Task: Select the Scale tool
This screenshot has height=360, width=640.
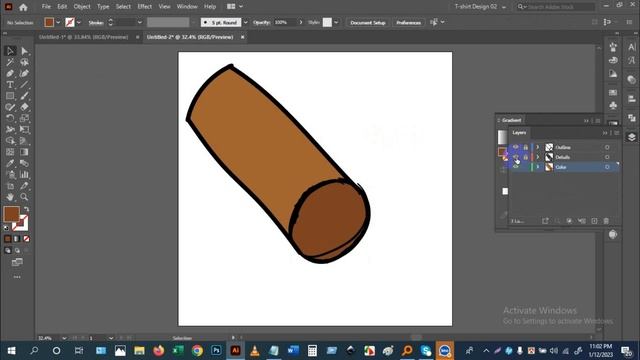Action: coord(24,118)
